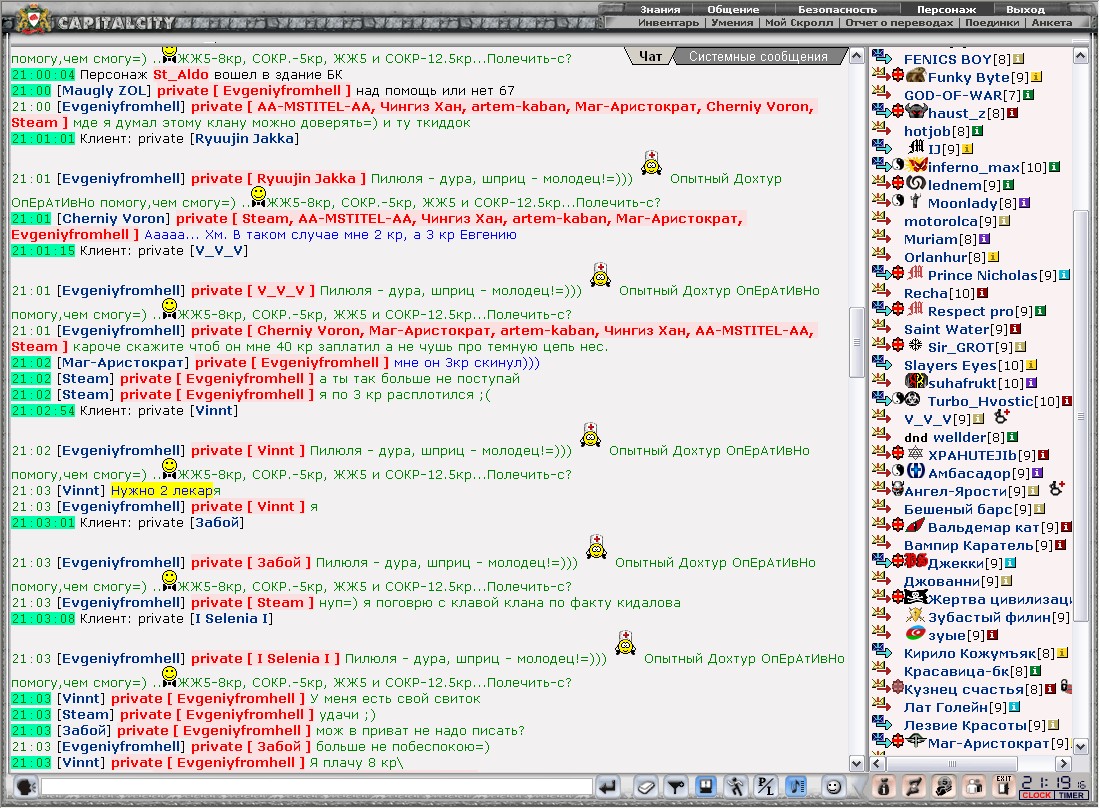Open info icon next to Funky Byte[9]
The image size is (1100, 809).
(1036, 77)
